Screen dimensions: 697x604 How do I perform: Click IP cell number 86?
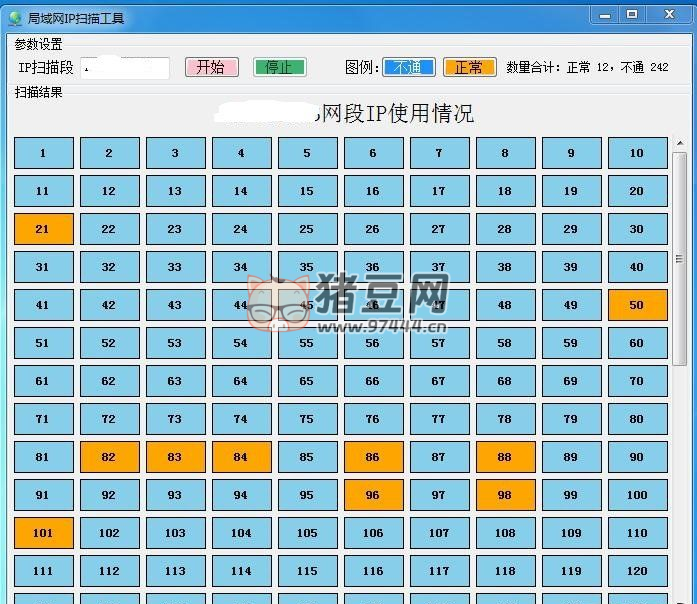(x=373, y=457)
